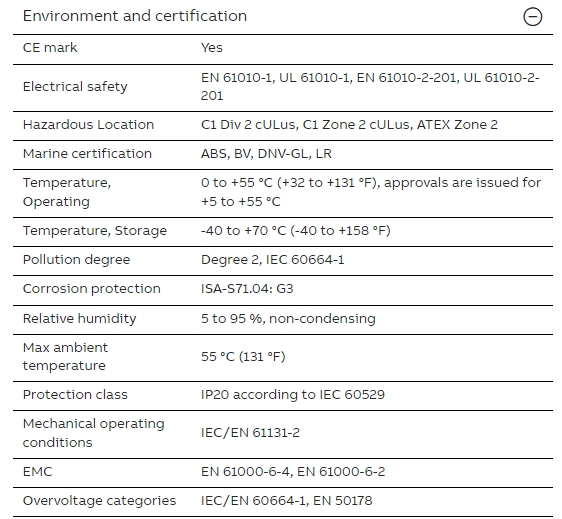This screenshot has height=519, width=562.
Task: Click the ABS, BV, DNV-GL, LR value
Action: [x=266, y=153]
